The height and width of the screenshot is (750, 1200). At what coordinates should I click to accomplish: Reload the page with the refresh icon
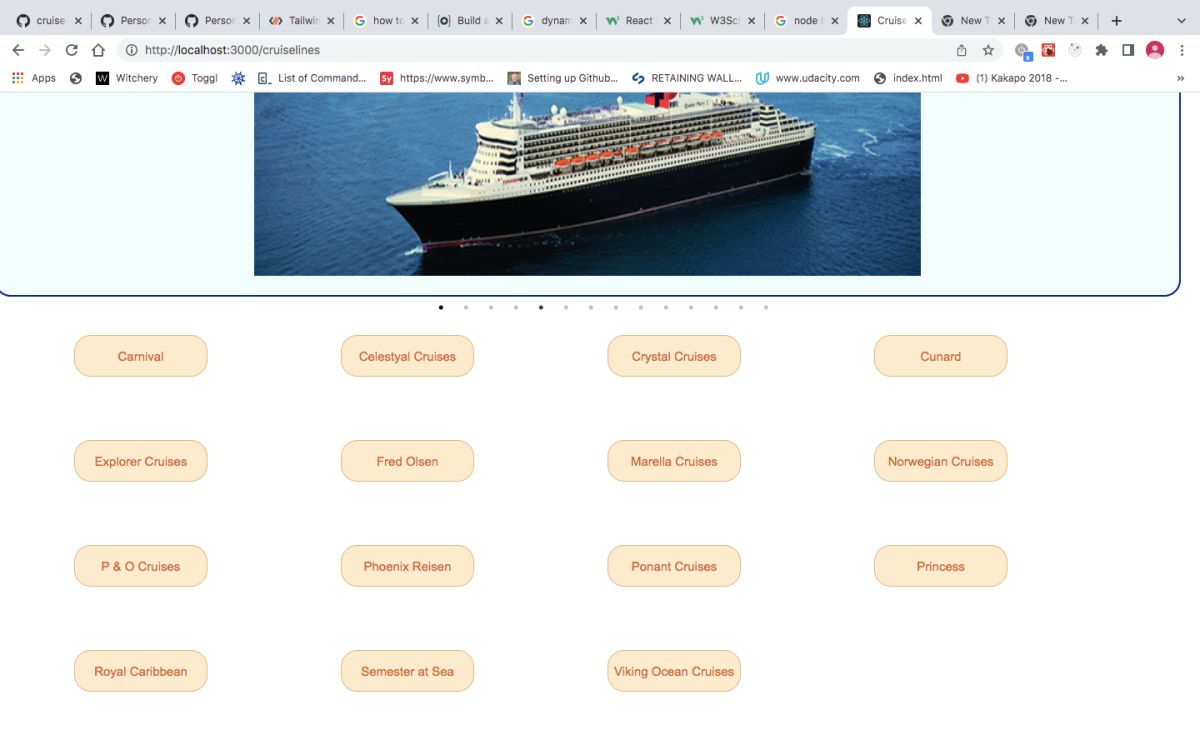click(71, 50)
